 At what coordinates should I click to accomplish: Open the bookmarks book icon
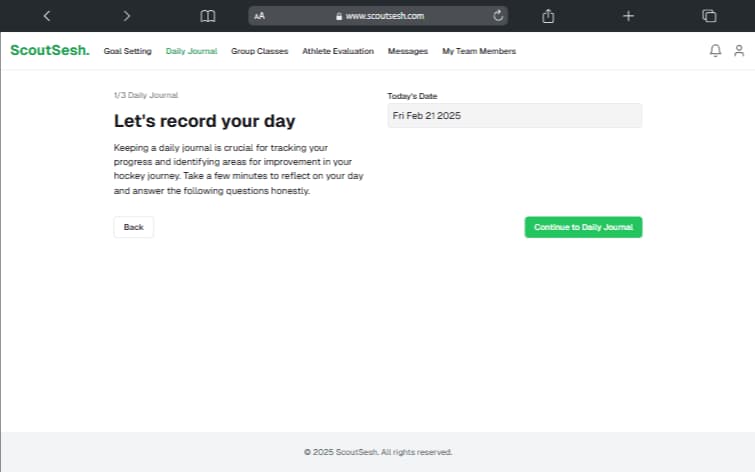(208, 16)
